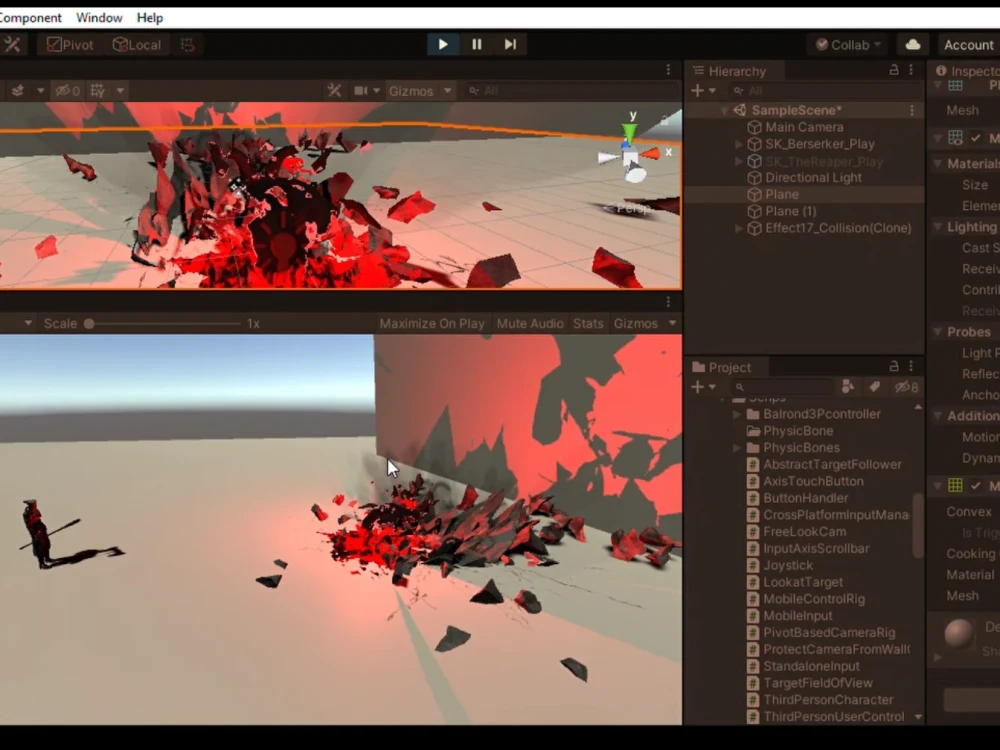The width and height of the screenshot is (1000, 750).
Task: Switch to the Project tab
Action: [x=722, y=367]
